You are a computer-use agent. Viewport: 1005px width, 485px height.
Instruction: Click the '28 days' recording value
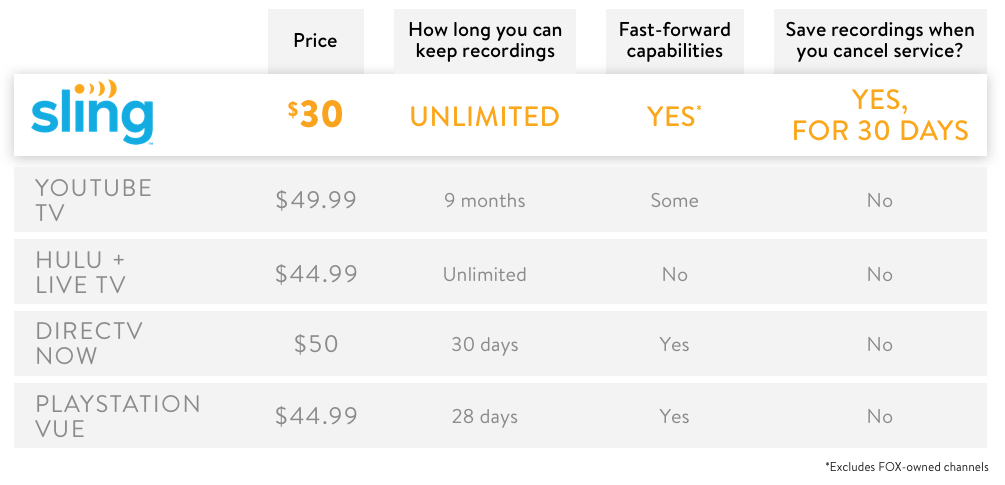tap(485, 416)
